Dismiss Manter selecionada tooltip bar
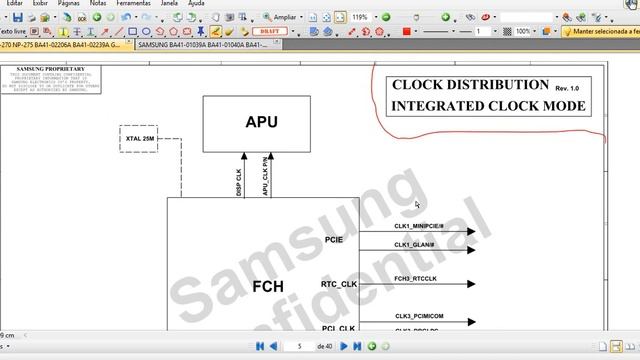The width and height of the screenshot is (640, 360). point(600,31)
